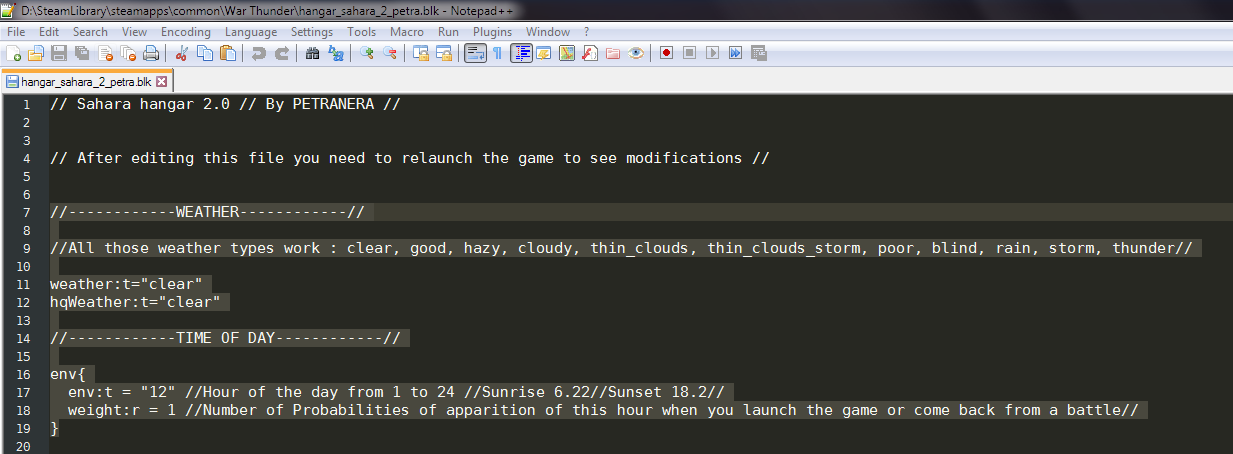Undo the last edit via toolbar arrow
Image resolution: width=1233 pixels, height=454 pixels.
coord(259,53)
